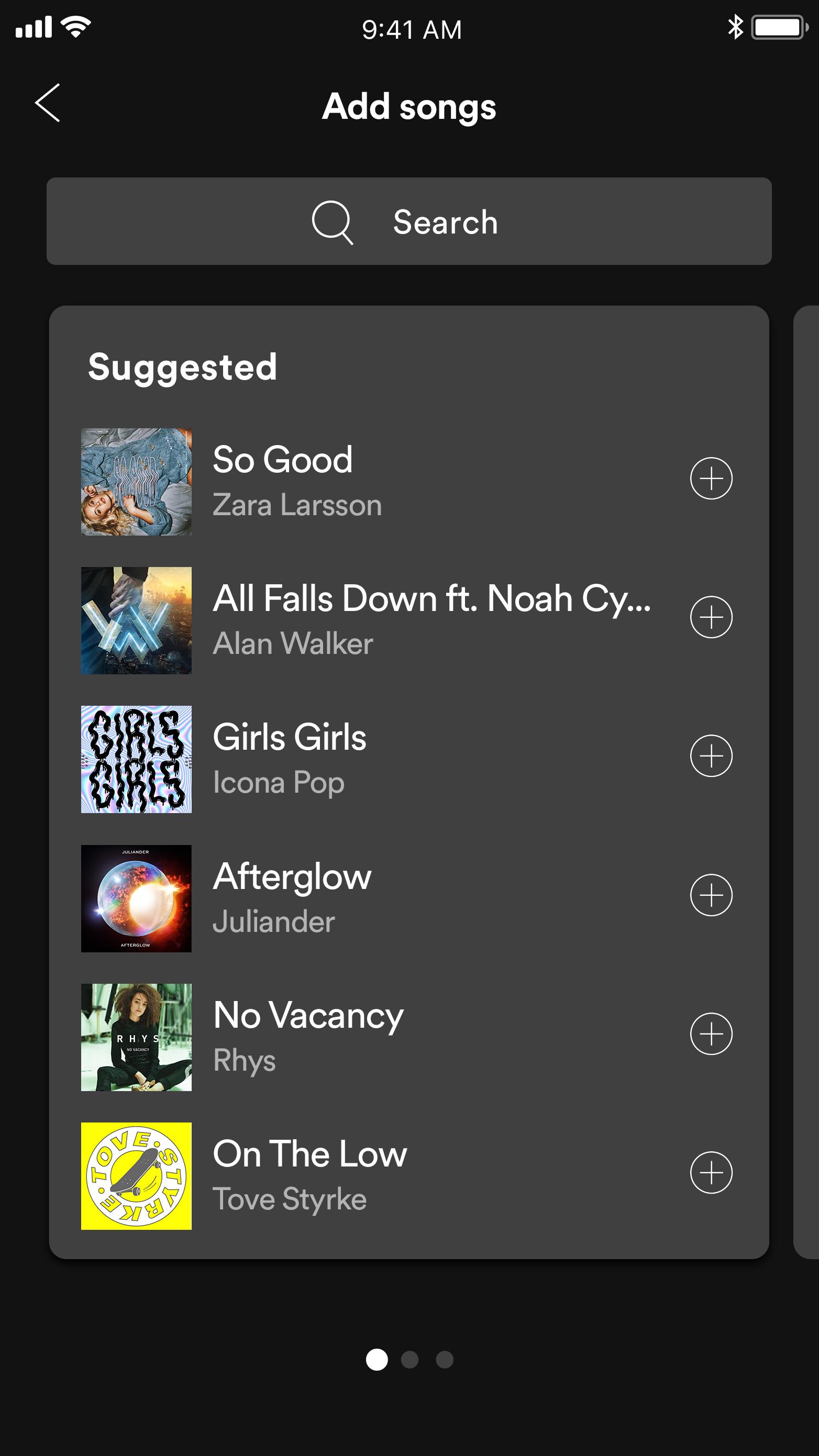The image size is (819, 1456).
Task: Select the No Vacancy song title
Action: (x=308, y=1016)
